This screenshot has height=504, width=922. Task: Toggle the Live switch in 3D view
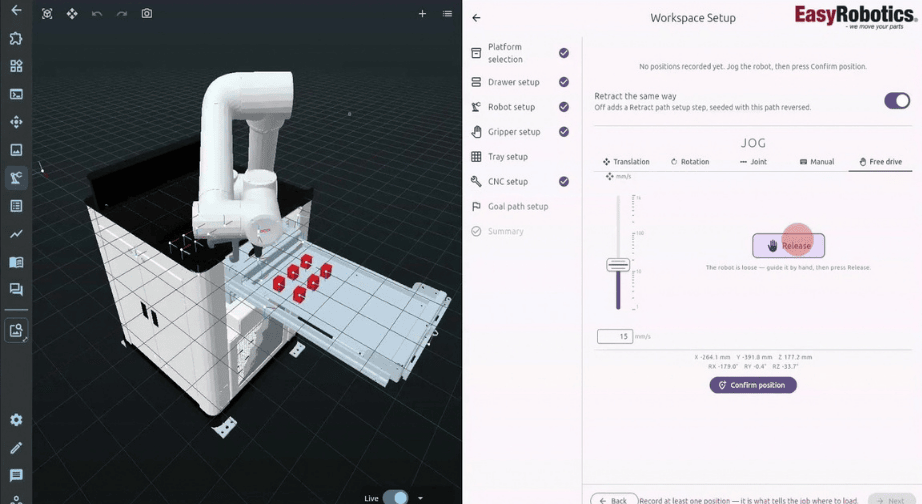click(395, 498)
